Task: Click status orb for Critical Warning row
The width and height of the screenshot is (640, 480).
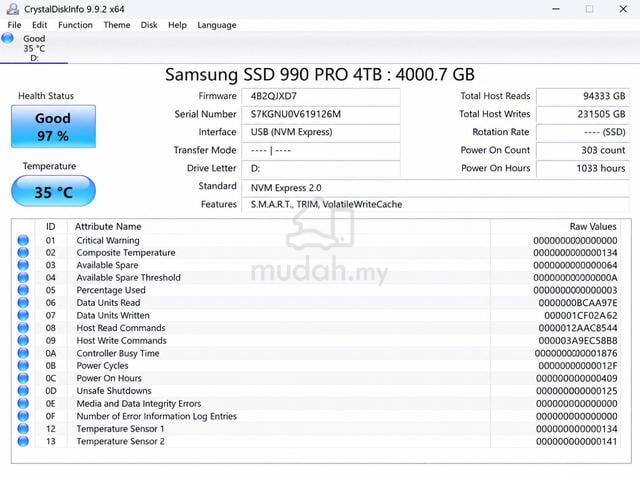Action: point(23,240)
